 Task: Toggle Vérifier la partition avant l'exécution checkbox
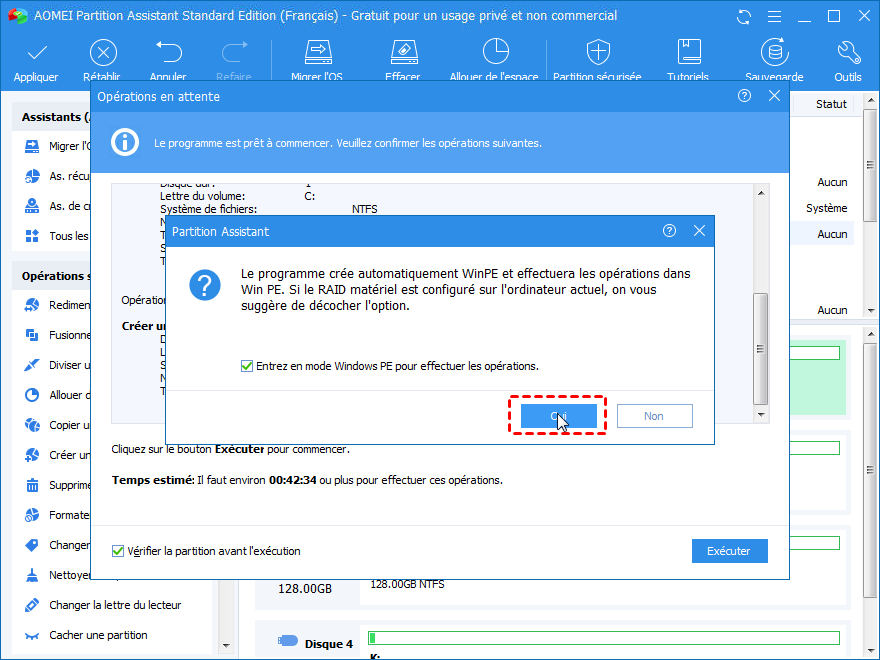117,551
